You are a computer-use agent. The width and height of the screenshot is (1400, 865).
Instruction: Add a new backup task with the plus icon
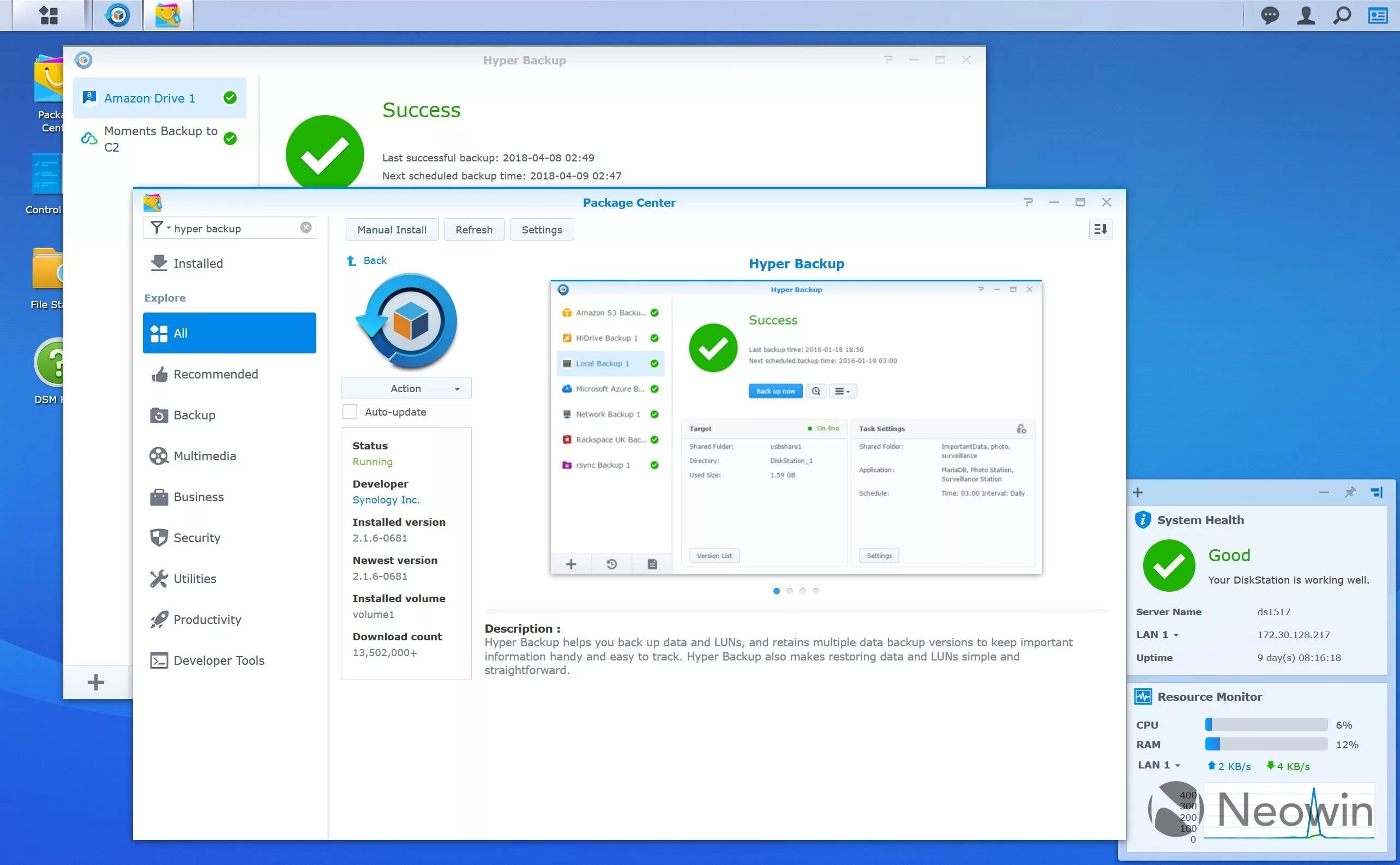(95, 682)
